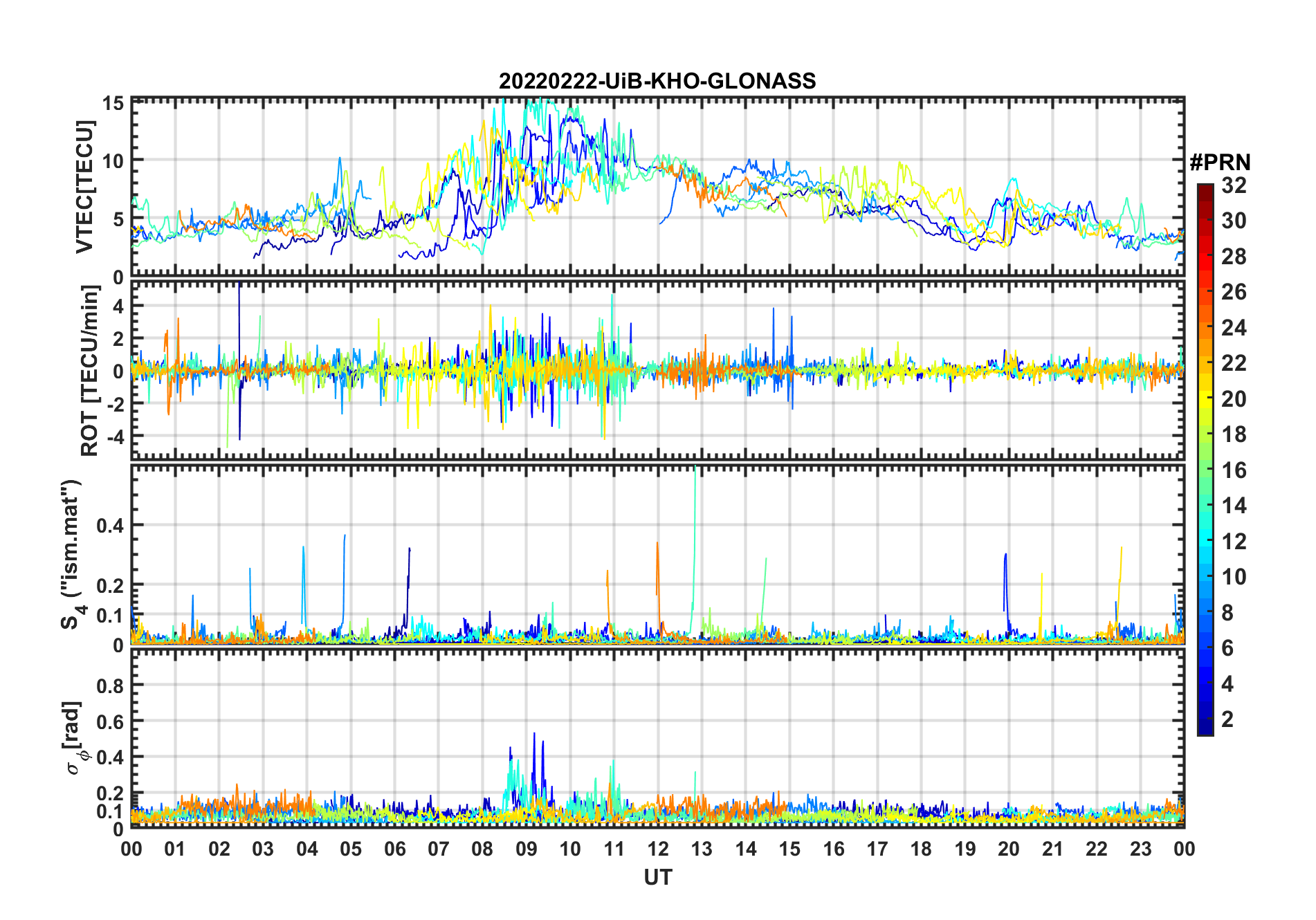The image size is (1316, 920).
Task: Click x-axis tick label 23
Action: click(1141, 849)
